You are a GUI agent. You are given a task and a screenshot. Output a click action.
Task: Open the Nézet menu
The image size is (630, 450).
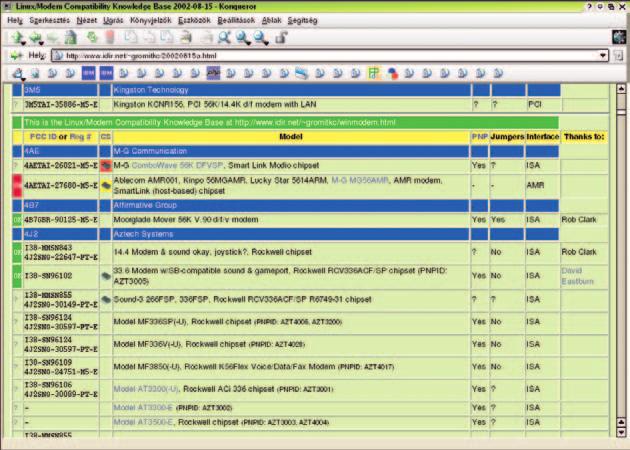[x=86, y=20]
